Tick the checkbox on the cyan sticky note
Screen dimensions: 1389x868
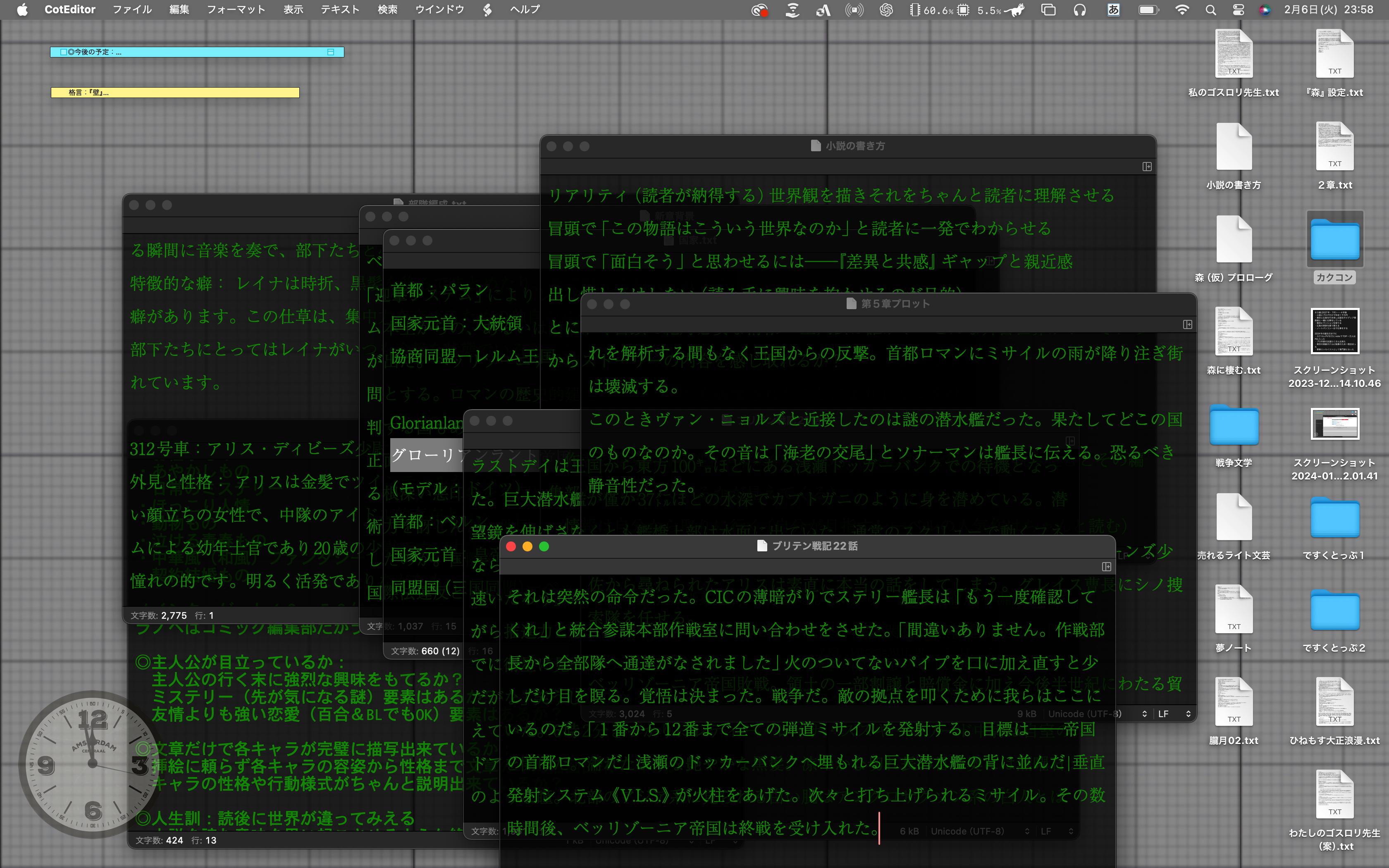pos(64,52)
